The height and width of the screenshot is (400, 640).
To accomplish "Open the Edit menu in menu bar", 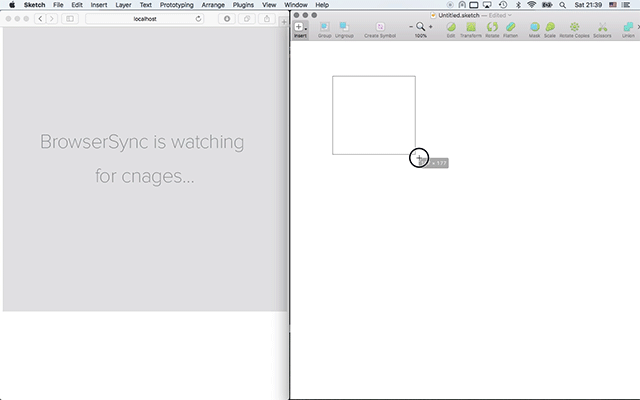I will pos(77,5).
